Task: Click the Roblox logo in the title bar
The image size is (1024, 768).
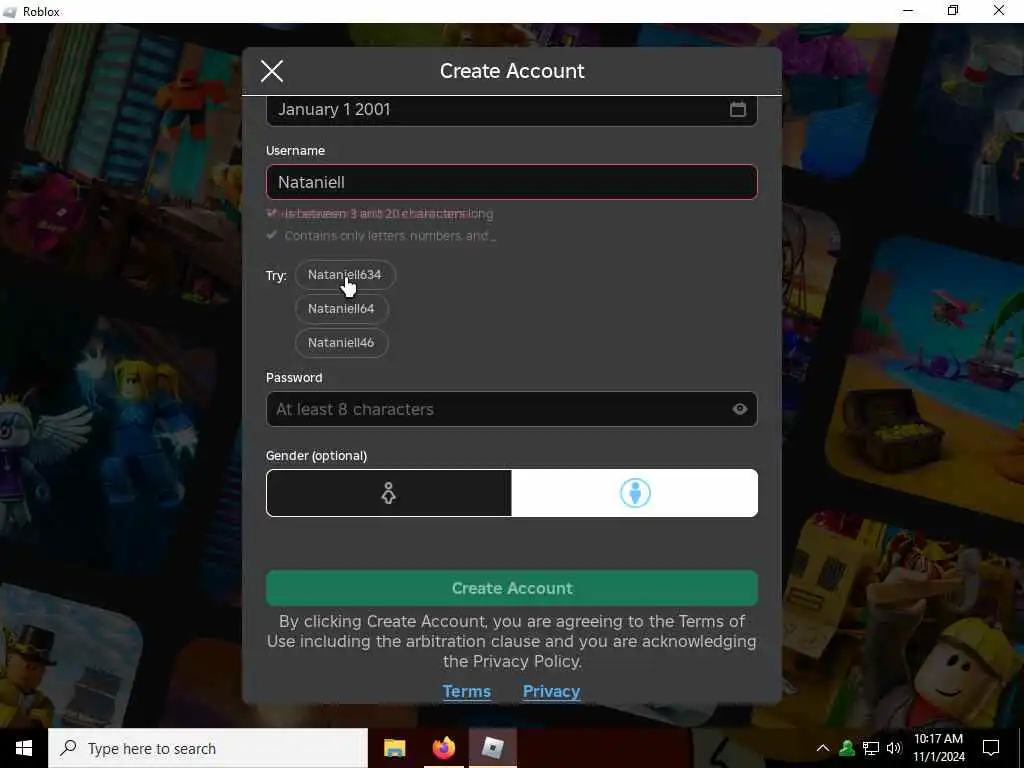Action: coord(9,12)
